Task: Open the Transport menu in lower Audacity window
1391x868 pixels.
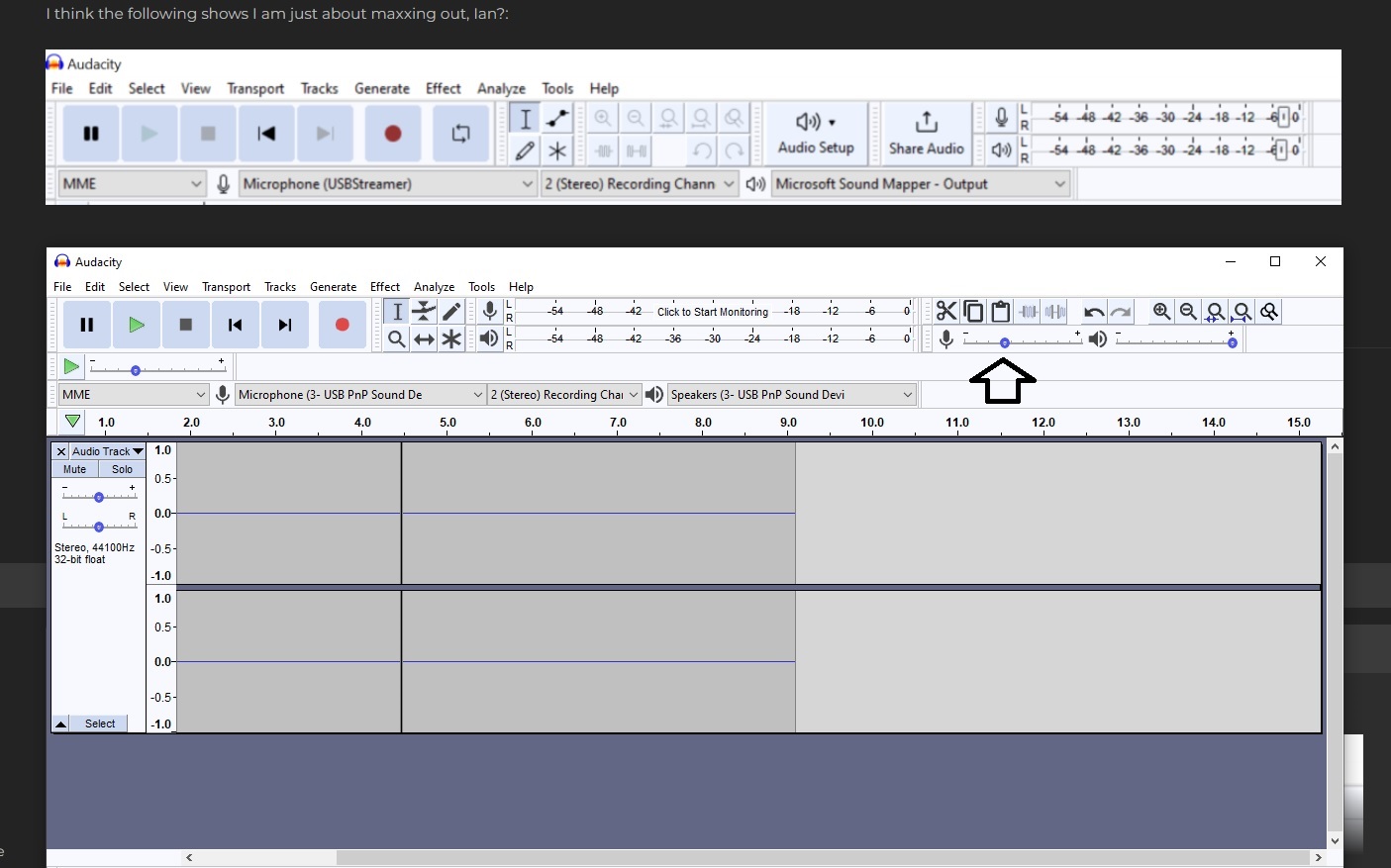Action: pos(226,287)
